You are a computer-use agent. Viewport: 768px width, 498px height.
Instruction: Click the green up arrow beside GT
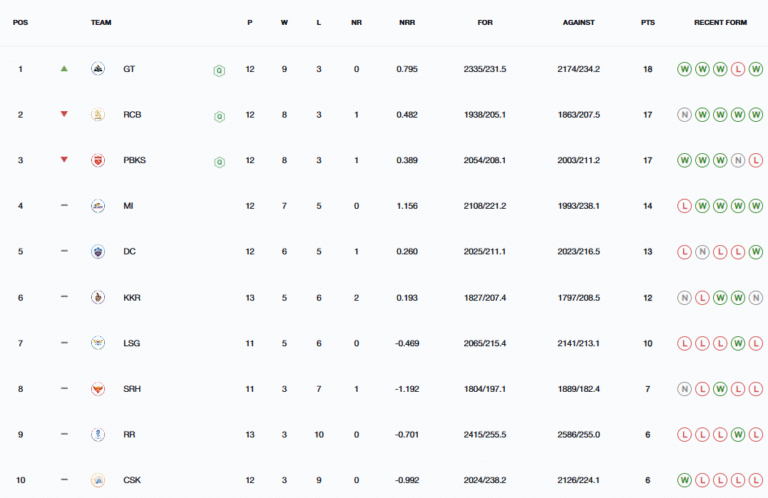64,69
